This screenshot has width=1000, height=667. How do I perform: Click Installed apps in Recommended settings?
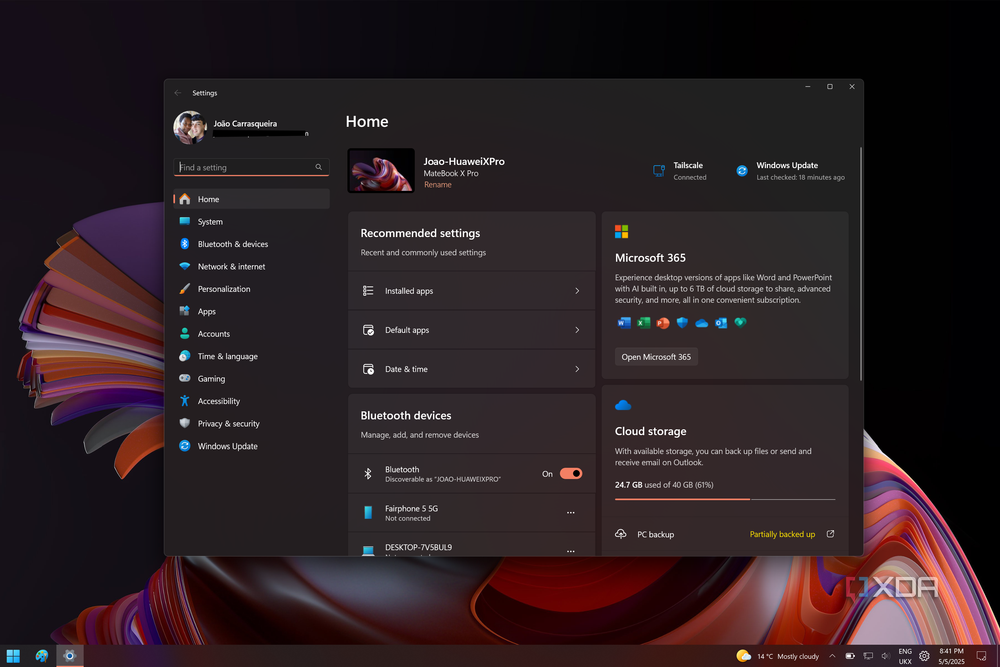click(x=472, y=291)
